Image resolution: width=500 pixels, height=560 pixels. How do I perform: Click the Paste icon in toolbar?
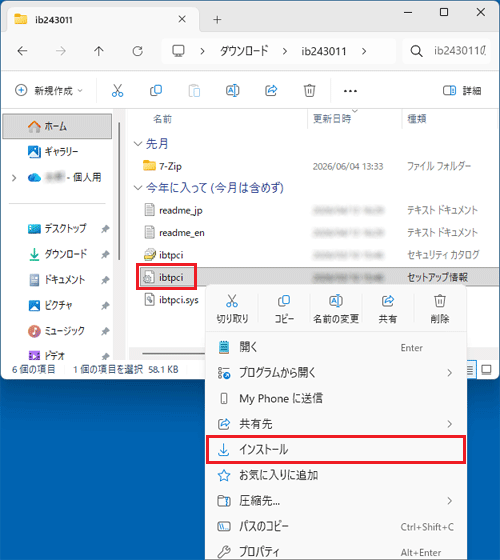194,91
